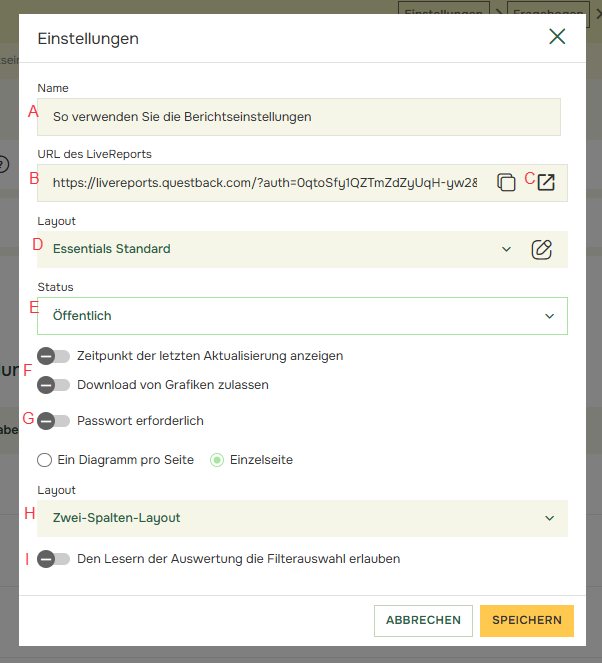The image size is (602, 663).
Task: Turn on Passwort erforderlich switch
Action: click(54, 421)
